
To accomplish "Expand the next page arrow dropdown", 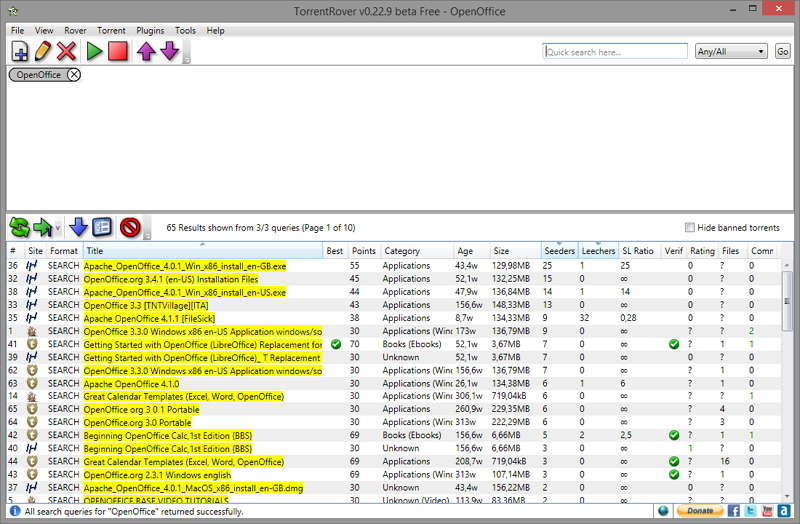I will tap(58, 228).
